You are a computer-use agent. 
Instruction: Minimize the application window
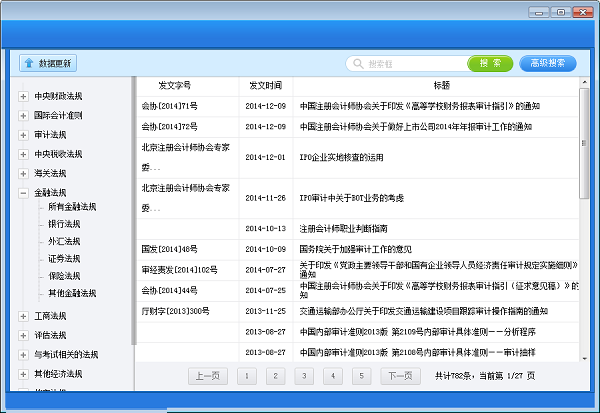pos(539,13)
